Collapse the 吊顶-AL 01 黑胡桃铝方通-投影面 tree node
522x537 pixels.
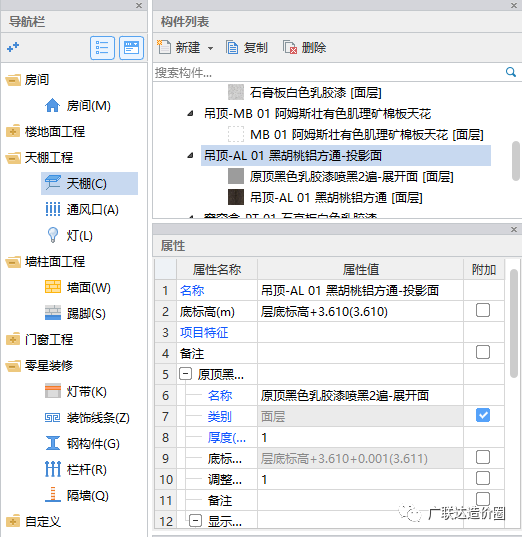[x=190, y=156]
